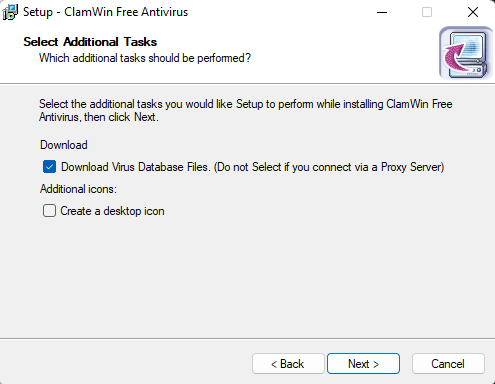The height and width of the screenshot is (384, 495).
Task: Click the 'Which additional tasks should be performed?' text
Action: pos(145,58)
